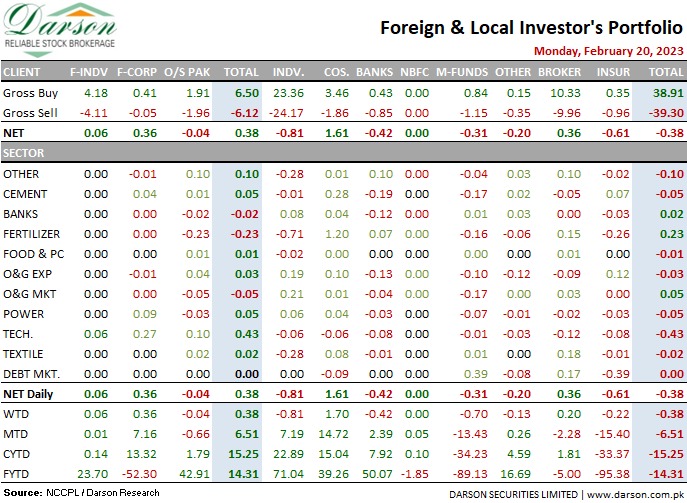Select MTD COS. value 14.72
687x503 pixels.
(x=333, y=434)
